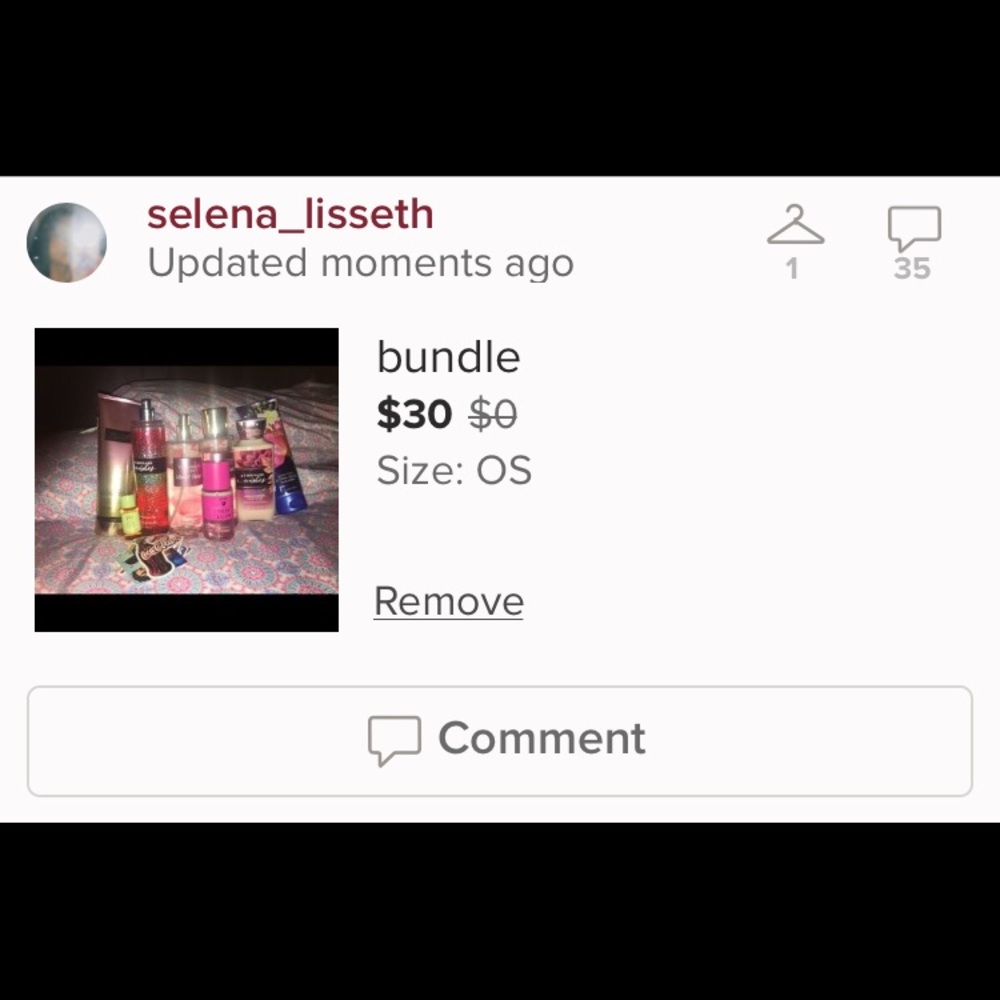Remove the bundle item from the list
1000x1000 pixels.
[x=448, y=601]
